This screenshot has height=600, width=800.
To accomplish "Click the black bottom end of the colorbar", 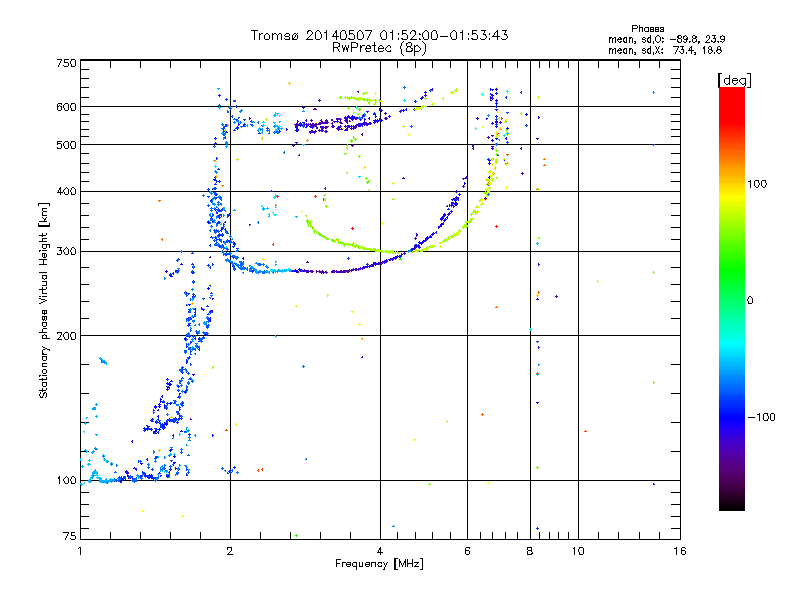I will pos(732,503).
